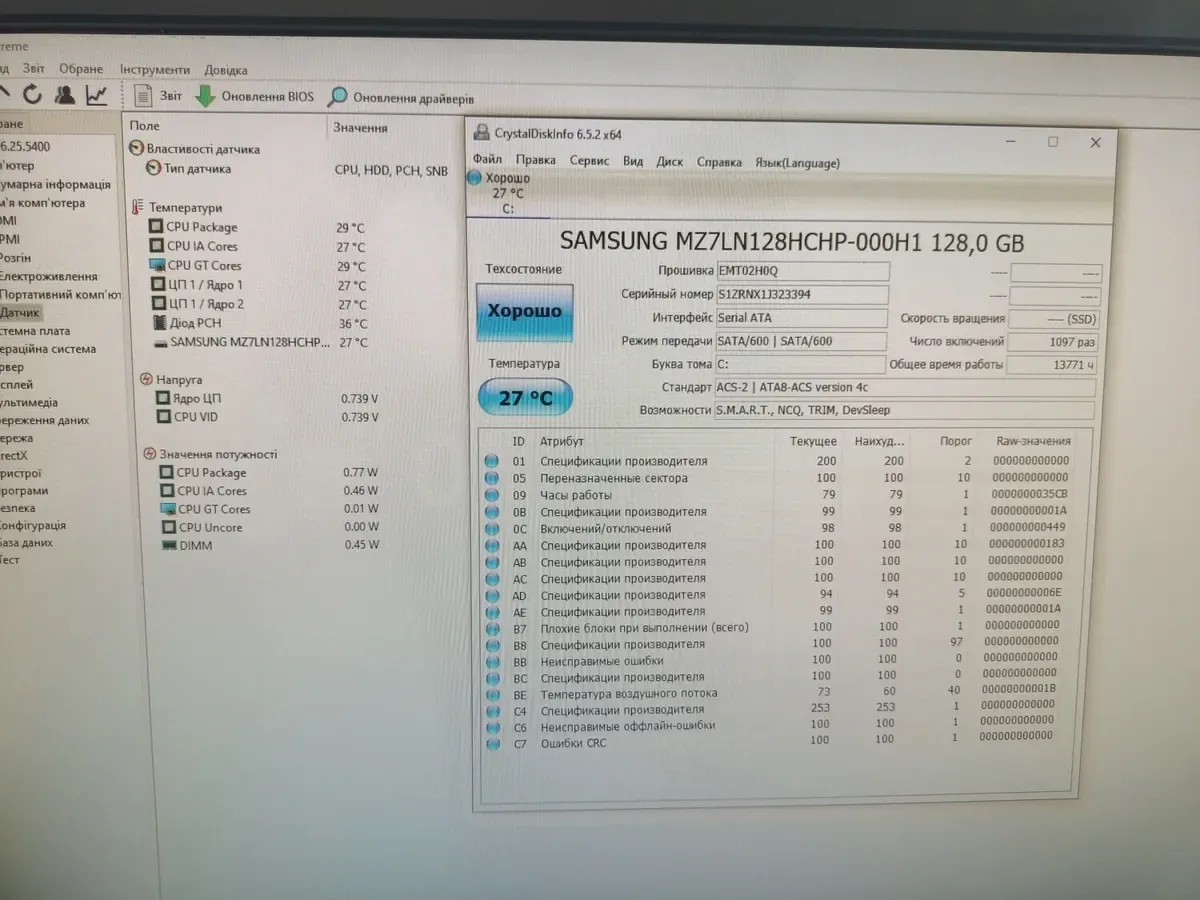This screenshot has height=900, width=1200.
Task: Click the Серийный номер value field
Action: coord(802,295)
